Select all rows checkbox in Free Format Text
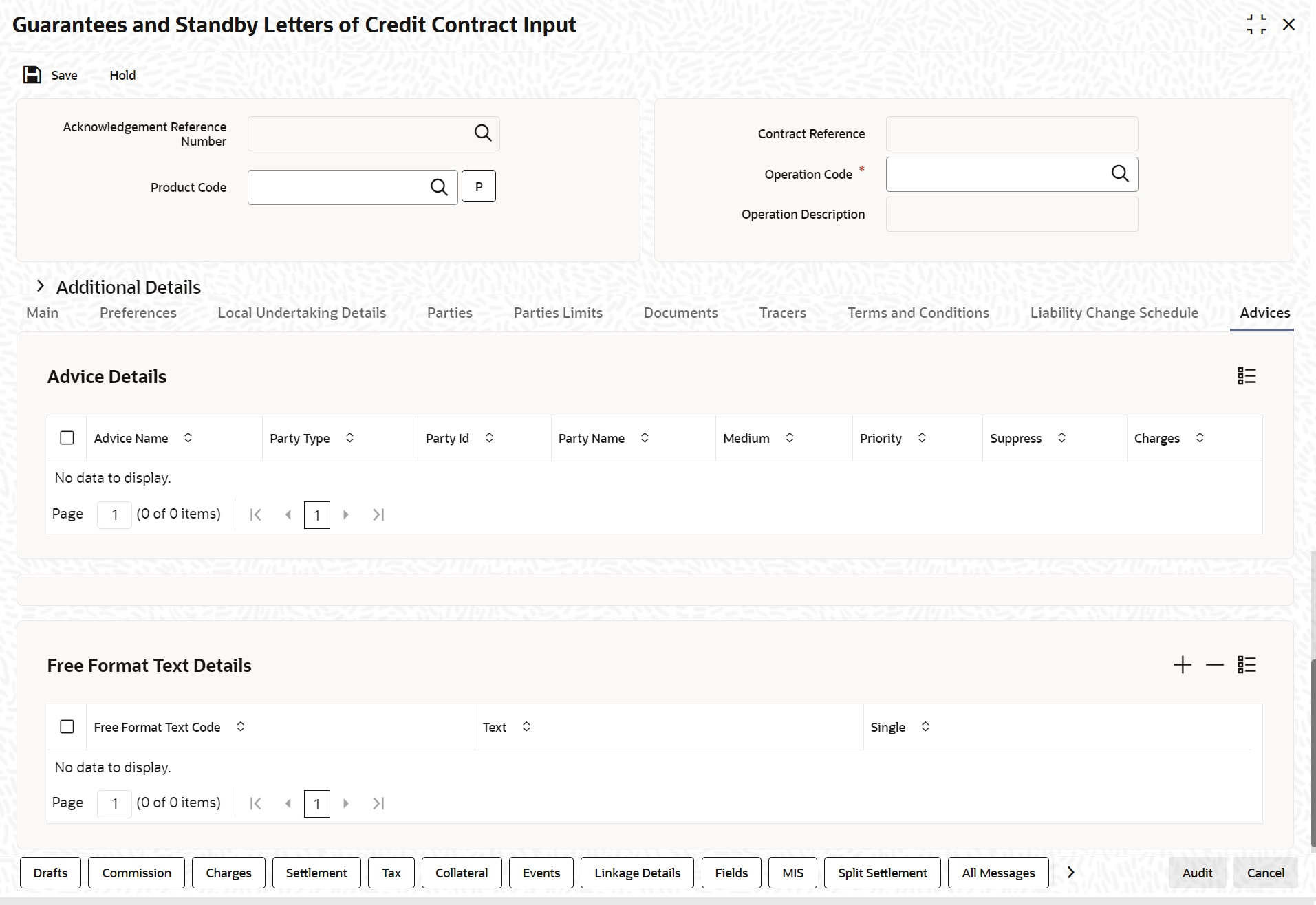 pyautogui.click(x=67, y=727)
